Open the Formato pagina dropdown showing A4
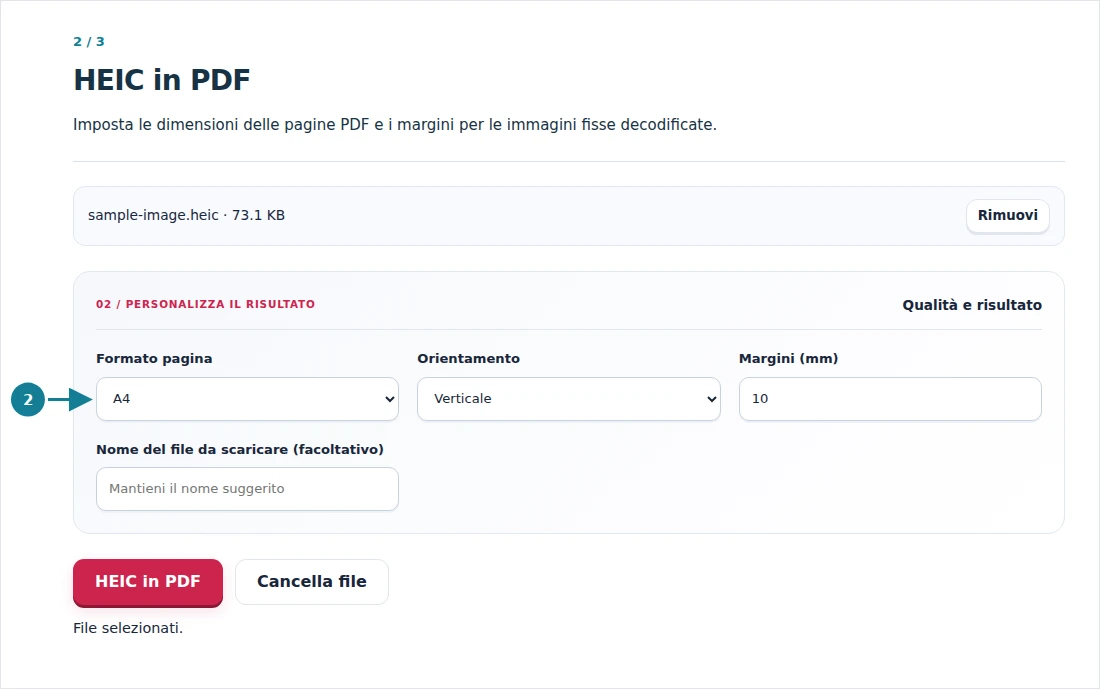This screenshot has height=690, width=1100. pos(247,399)
